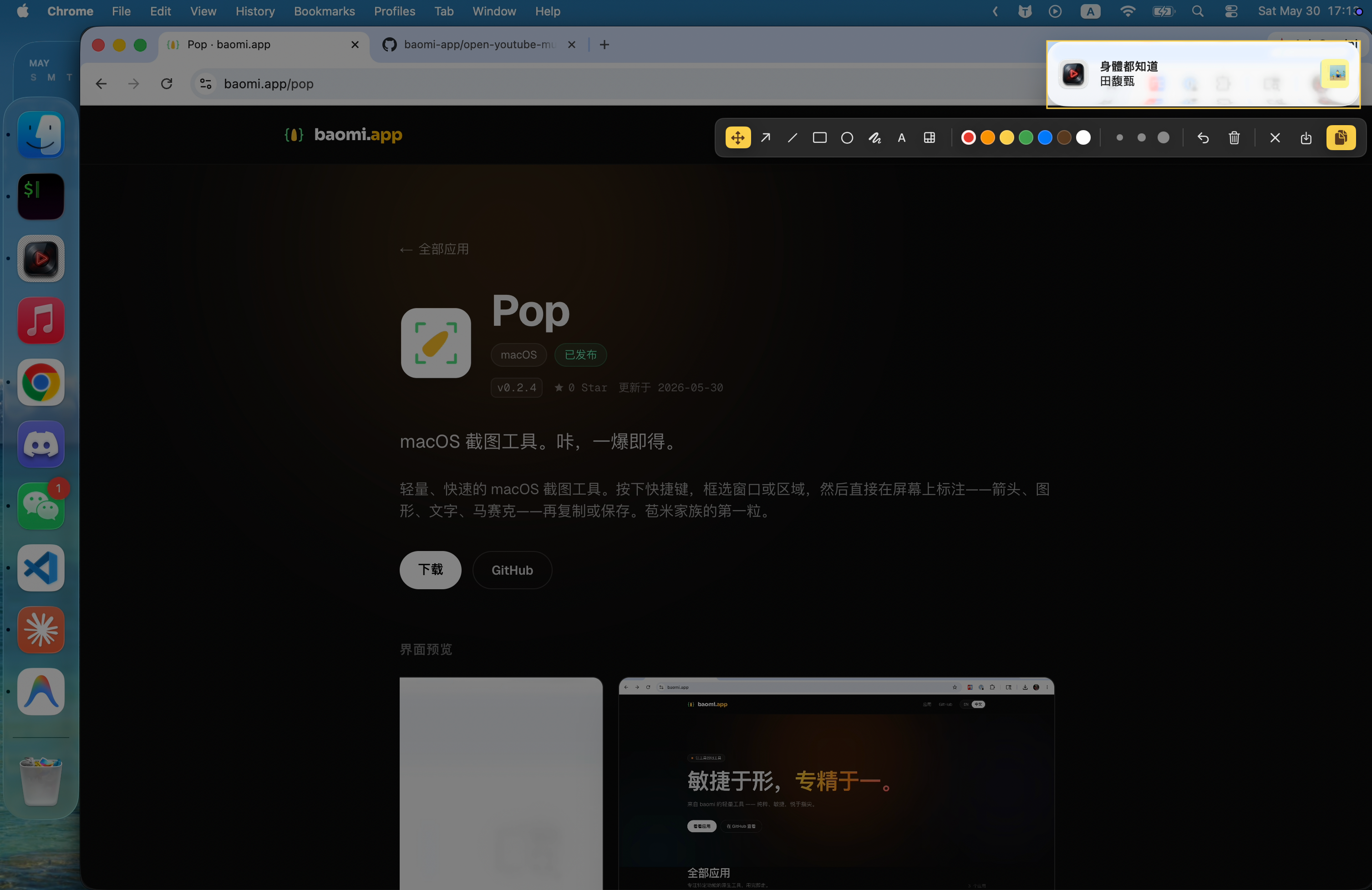Cancel the screenshot with X icon

coord(1275,138)
